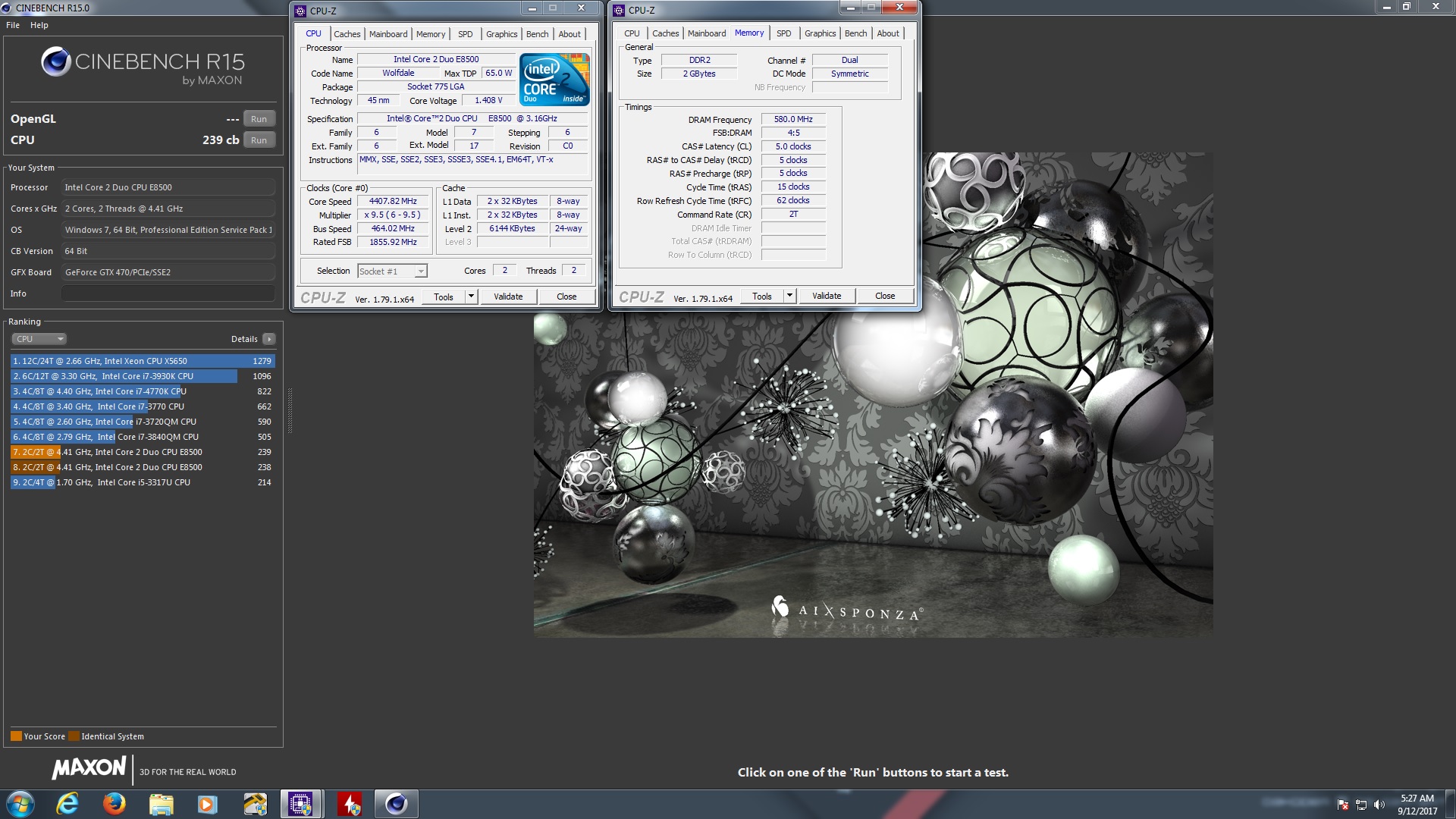This screenshot has width=1456, height=819.
Task: Select the E8500 row scoring 238
Action: pyautogui.click(x=142, y=467)
